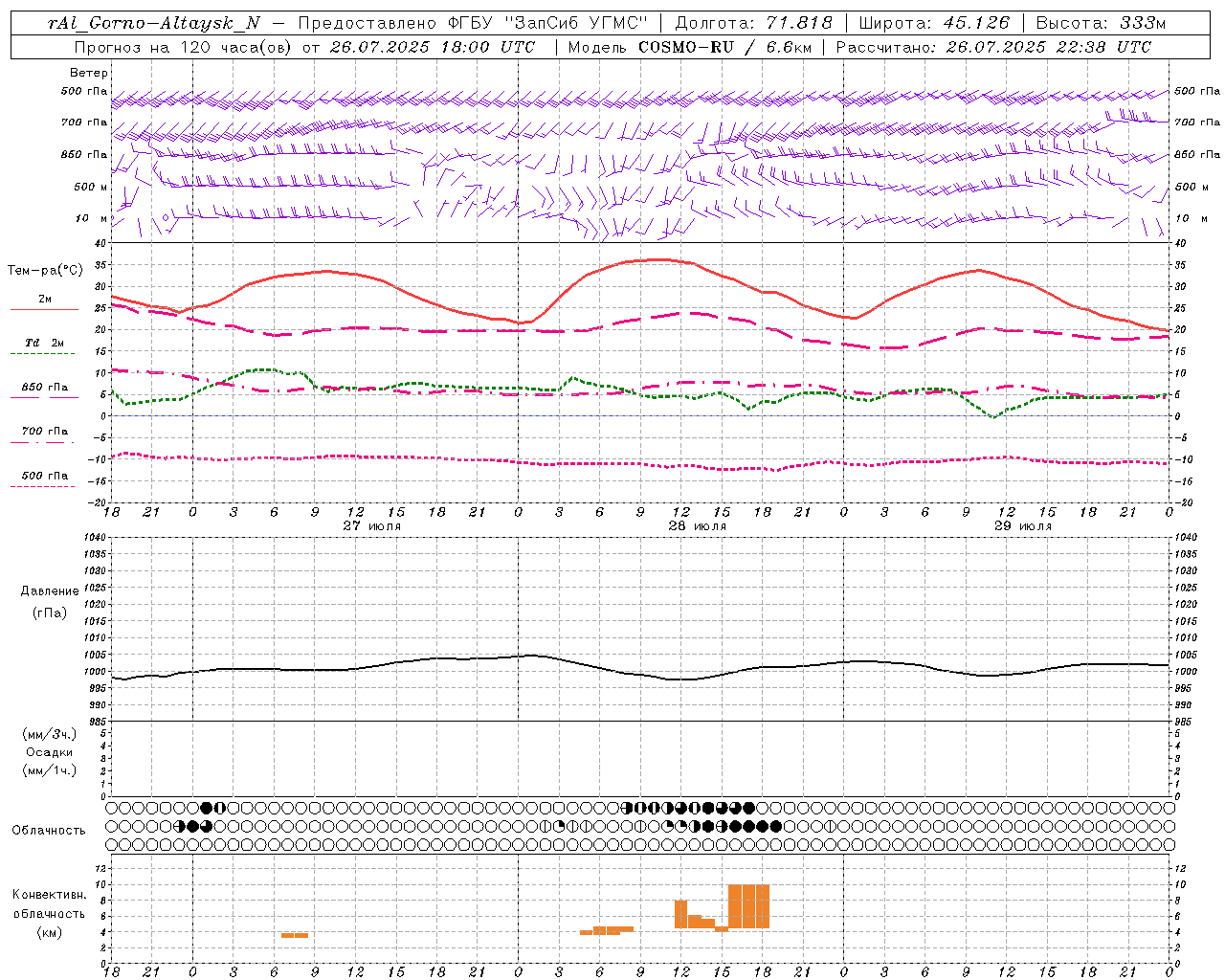Select the Прогноз на 120 часа(ов) text

[184, 47]
